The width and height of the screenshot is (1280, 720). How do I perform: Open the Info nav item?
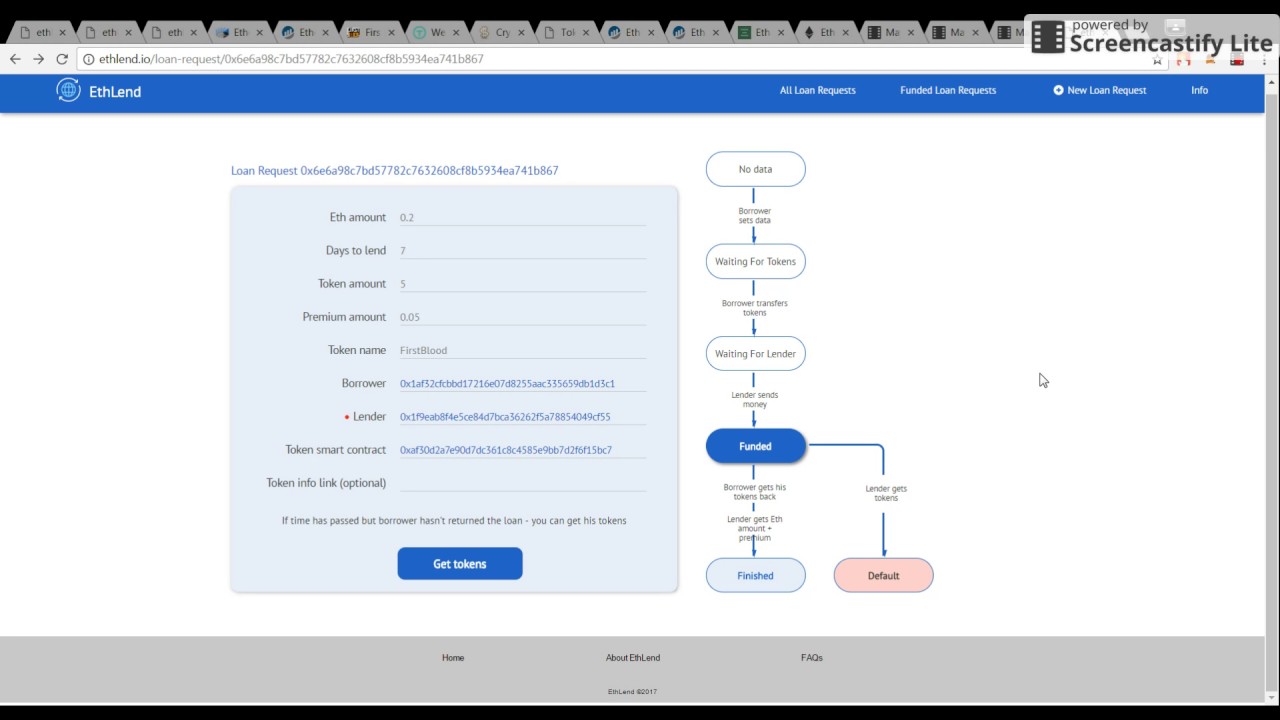1199,90
